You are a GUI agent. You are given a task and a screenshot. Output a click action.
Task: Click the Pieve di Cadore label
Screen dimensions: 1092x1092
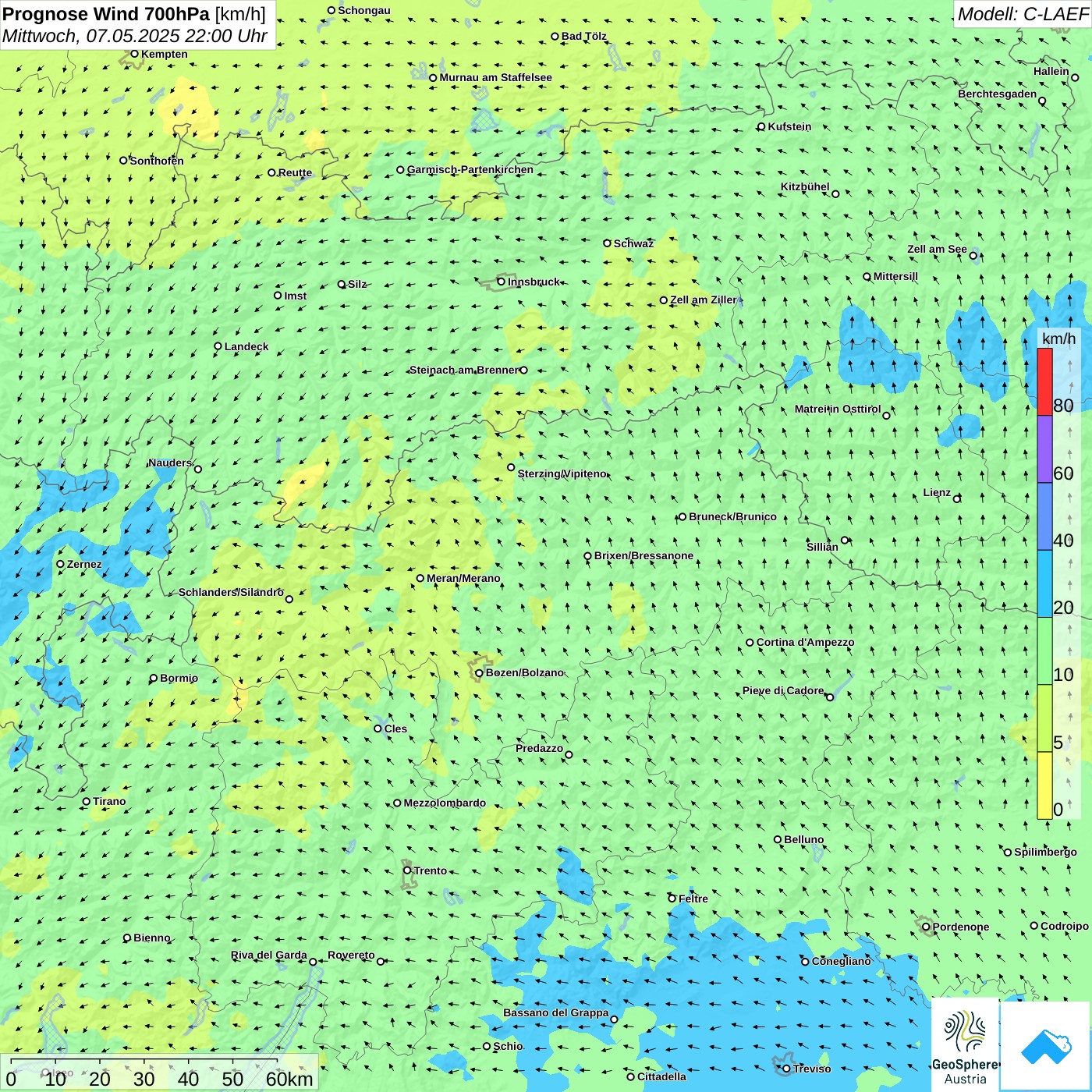click(783, 690)
